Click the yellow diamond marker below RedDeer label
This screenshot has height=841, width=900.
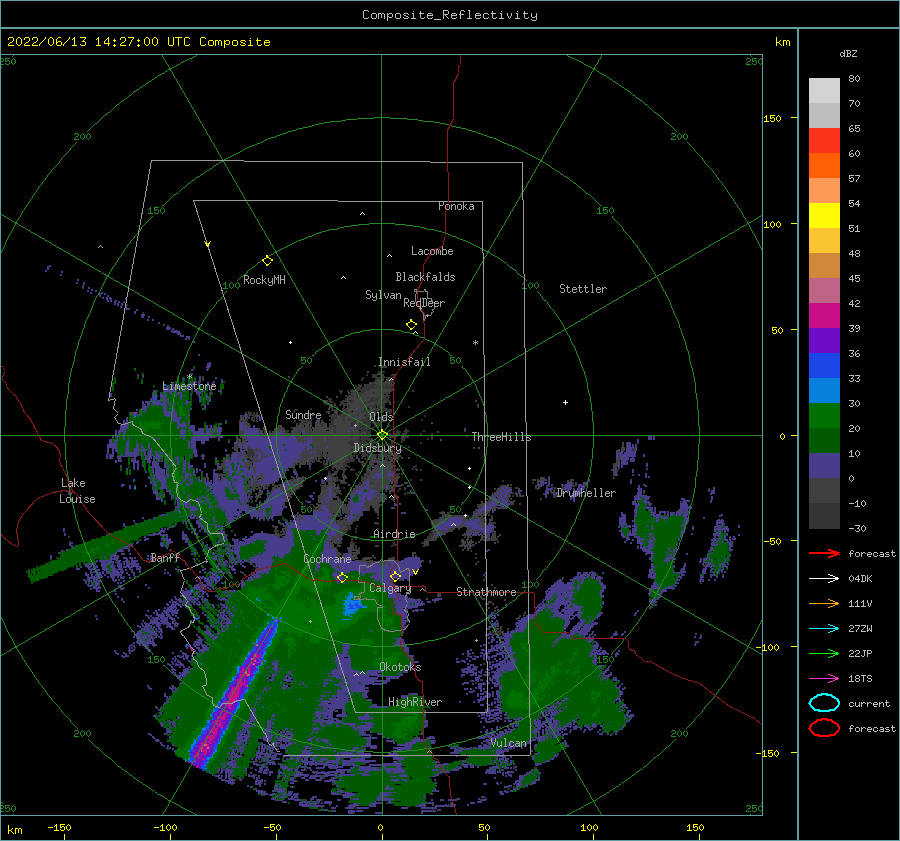coord(412,325)
